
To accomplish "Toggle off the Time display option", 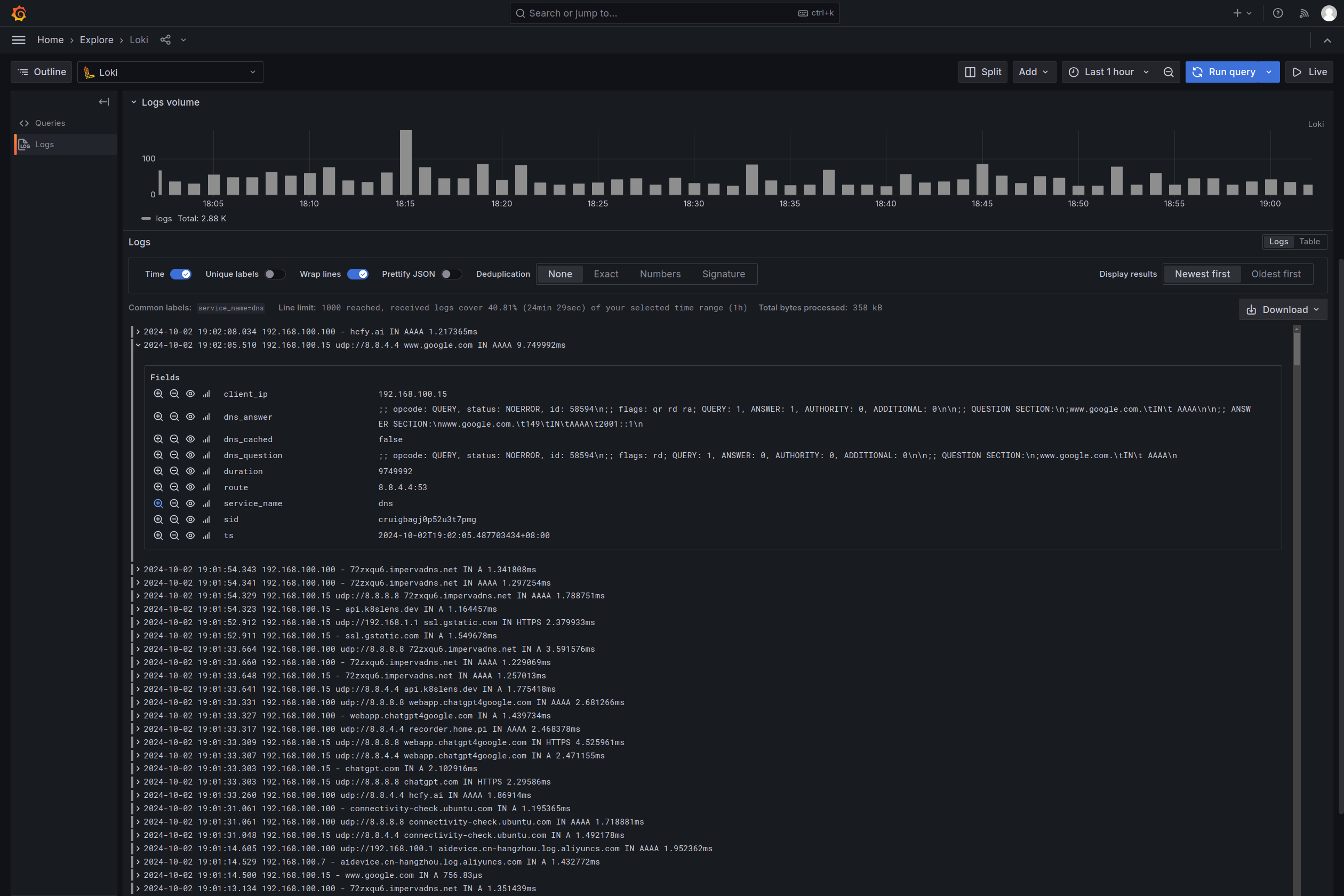I will [182, 274].
